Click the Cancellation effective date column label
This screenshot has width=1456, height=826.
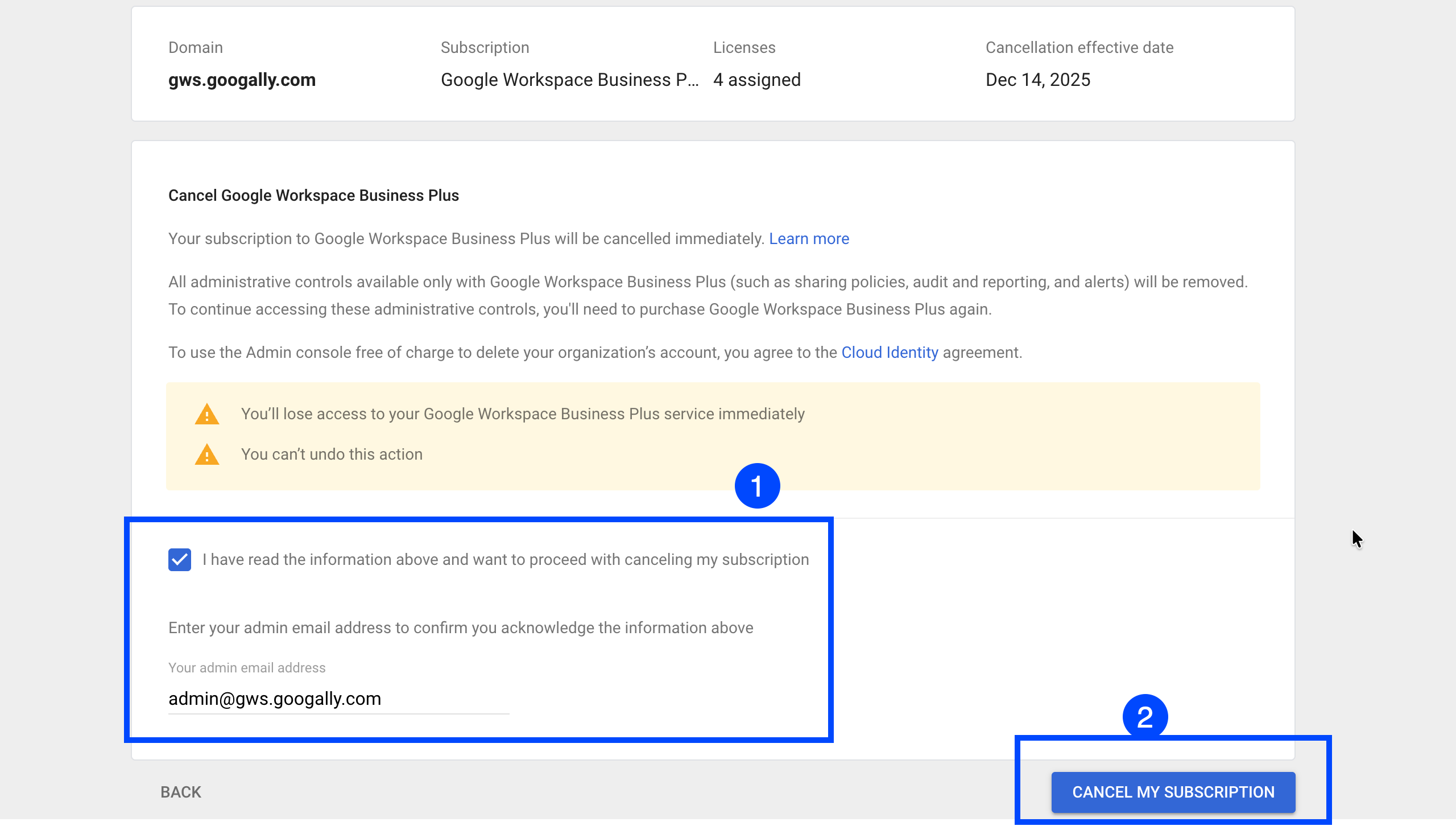pyautogui.click(x=1079, y=48)
